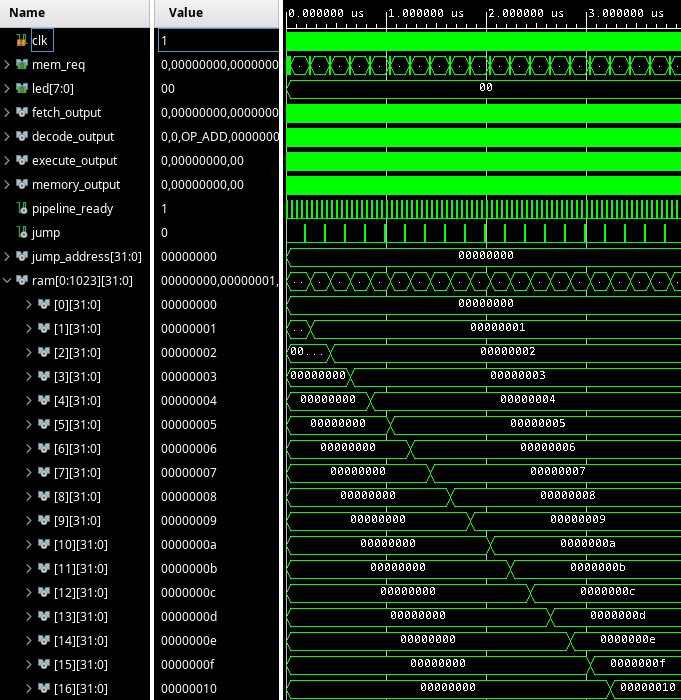The image size is (681, 700).
Task: Click the fetch_output signal icon
Action: click(x=21, y=112)
